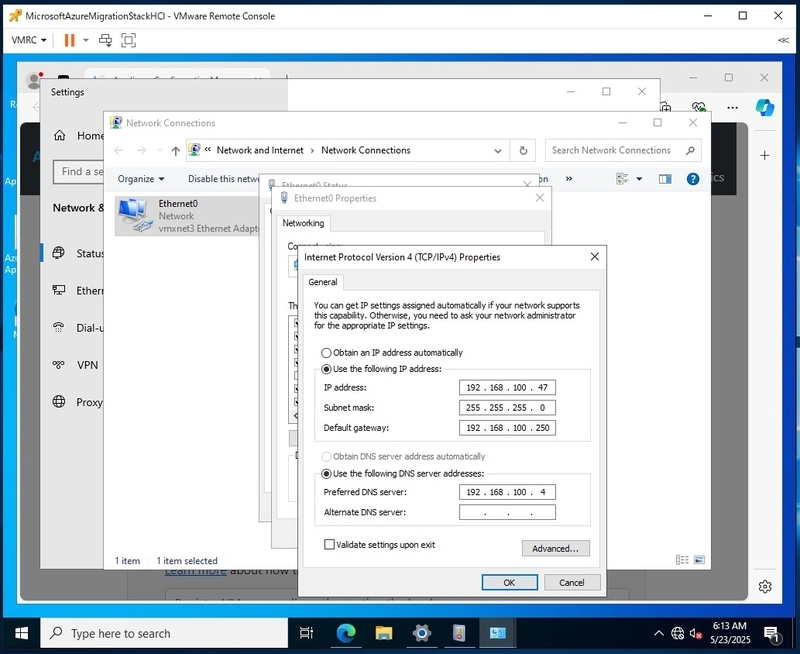
Task: Click the Alternate DNS server field
Action: click(507, 512)
